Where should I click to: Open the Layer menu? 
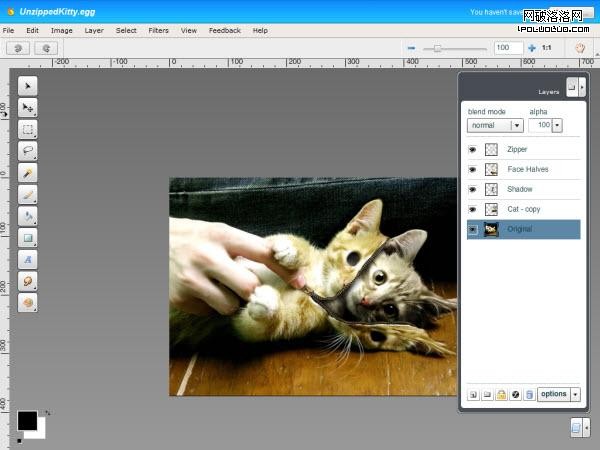[x=94, y=31]
